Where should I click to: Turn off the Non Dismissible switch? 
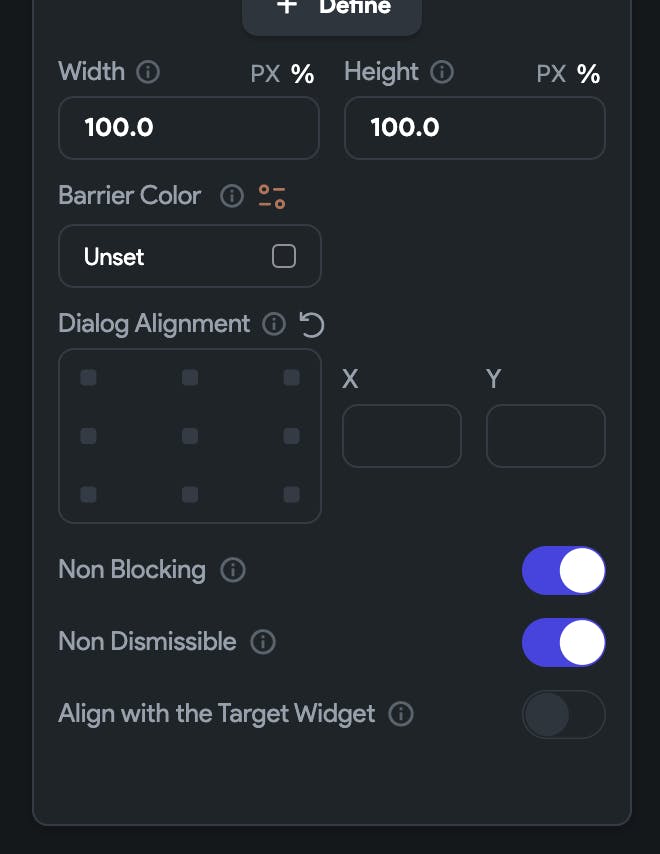click(x=563, y=642)
